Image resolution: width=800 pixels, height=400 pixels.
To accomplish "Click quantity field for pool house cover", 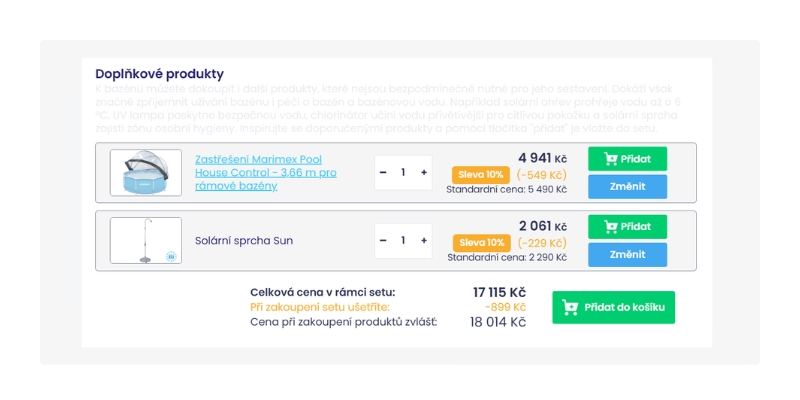I will tap(403, 173).
